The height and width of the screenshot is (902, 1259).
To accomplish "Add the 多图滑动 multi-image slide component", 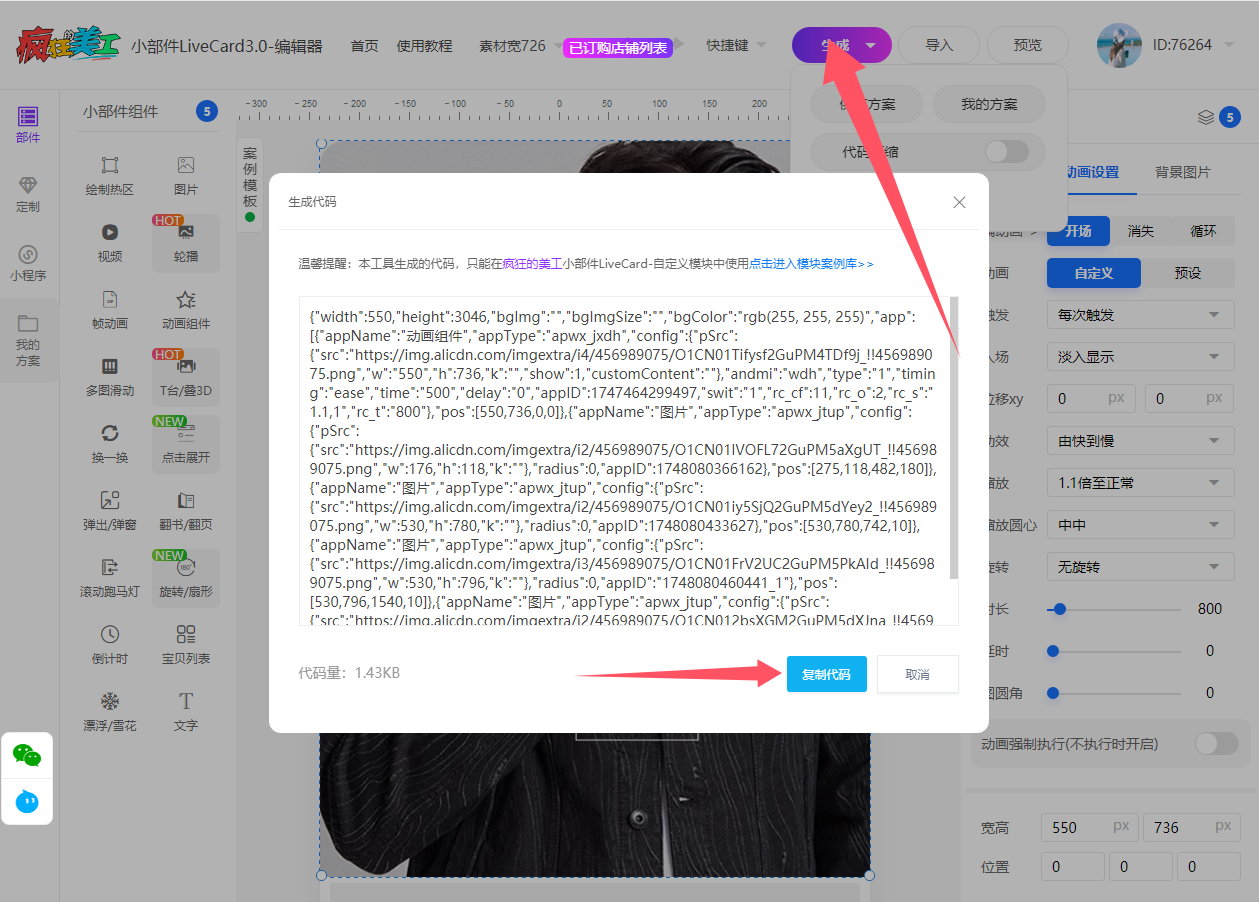I will [x=110, y=376].
